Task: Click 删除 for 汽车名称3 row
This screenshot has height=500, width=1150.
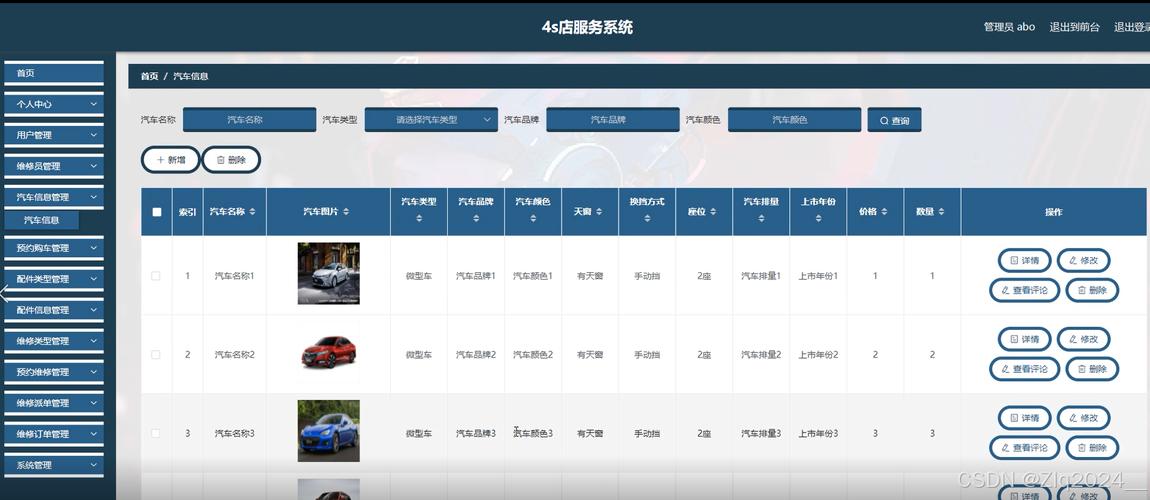Action: click(x=1092, y=448)
